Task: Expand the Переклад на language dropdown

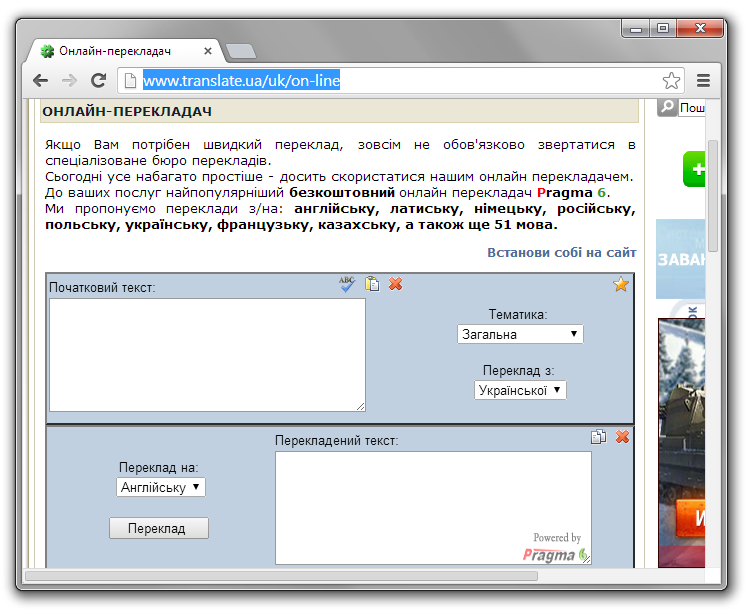Action: [161, 487]
